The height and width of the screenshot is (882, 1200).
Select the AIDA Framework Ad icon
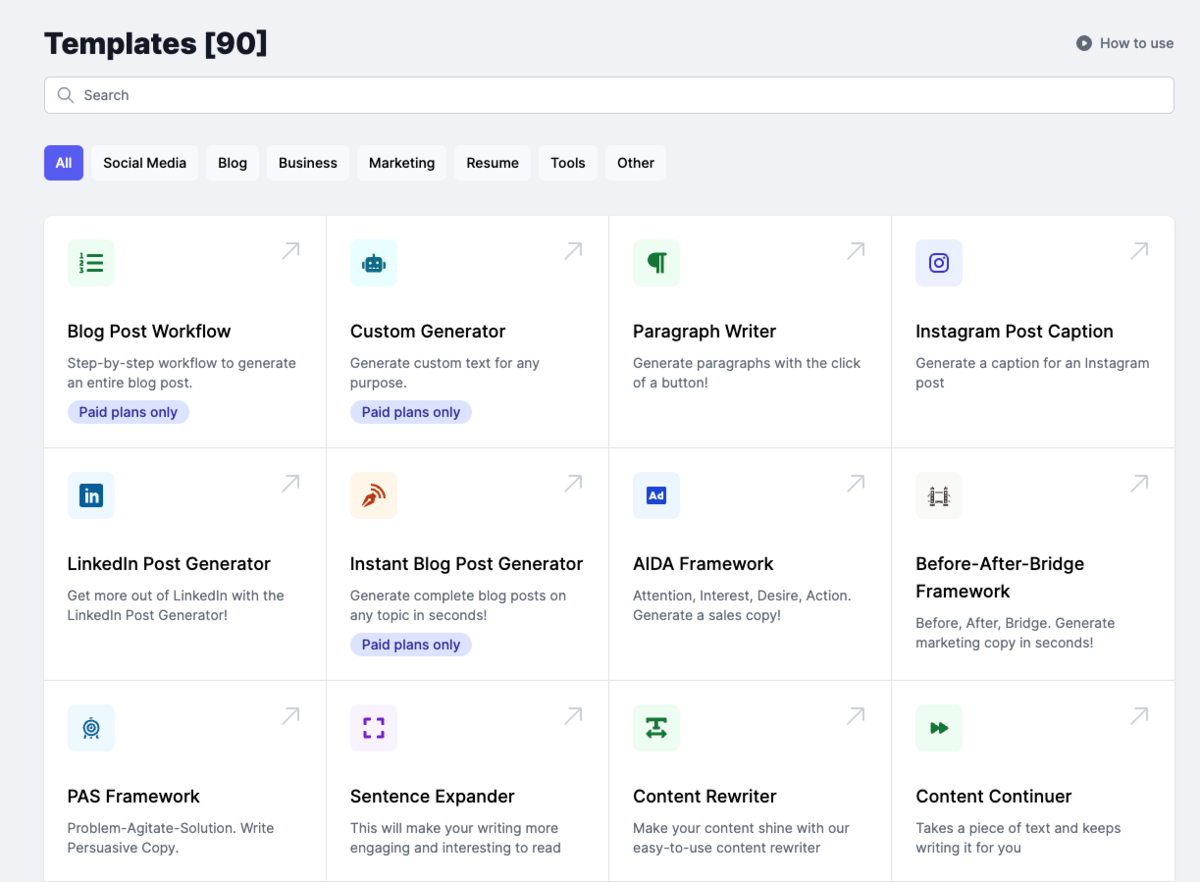[x=656, y=495]
